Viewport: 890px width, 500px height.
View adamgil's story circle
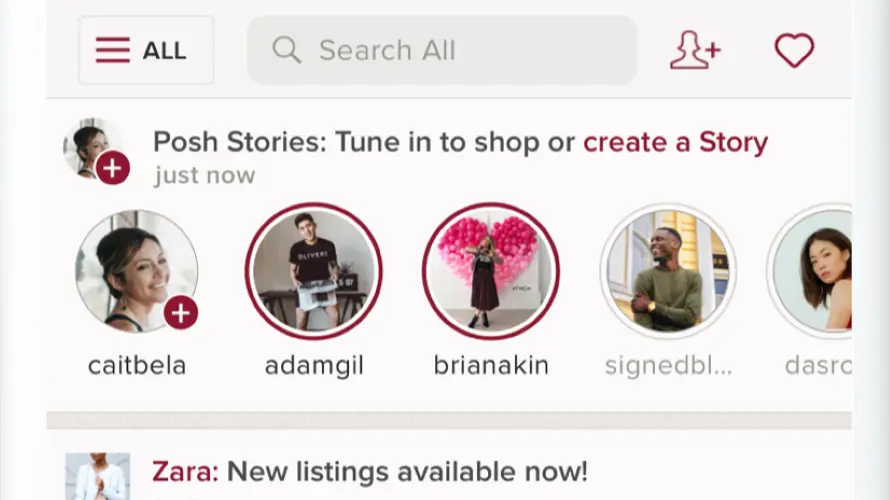313,271
